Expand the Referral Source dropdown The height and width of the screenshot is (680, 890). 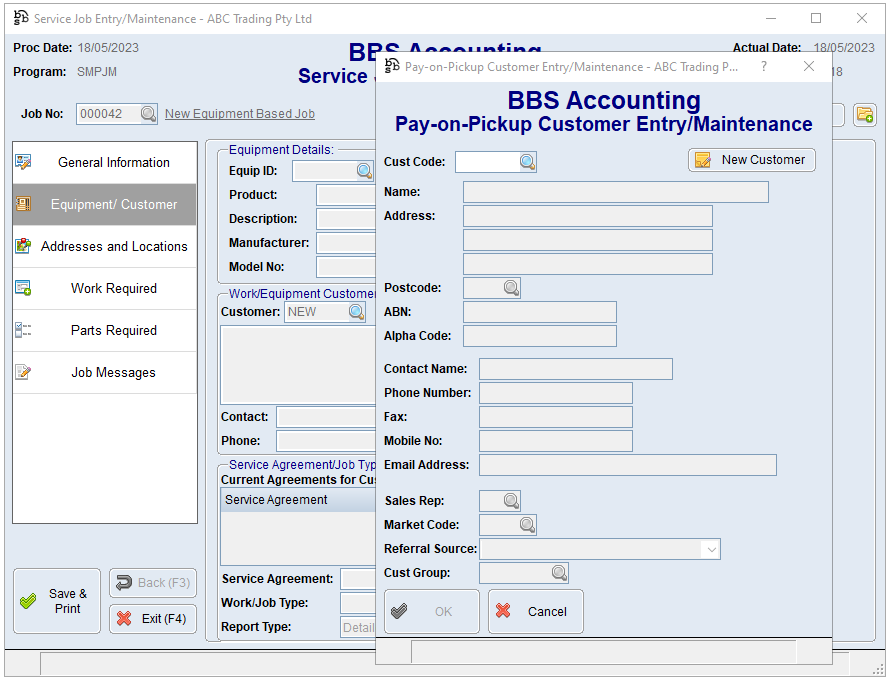[x=710, y=549]
